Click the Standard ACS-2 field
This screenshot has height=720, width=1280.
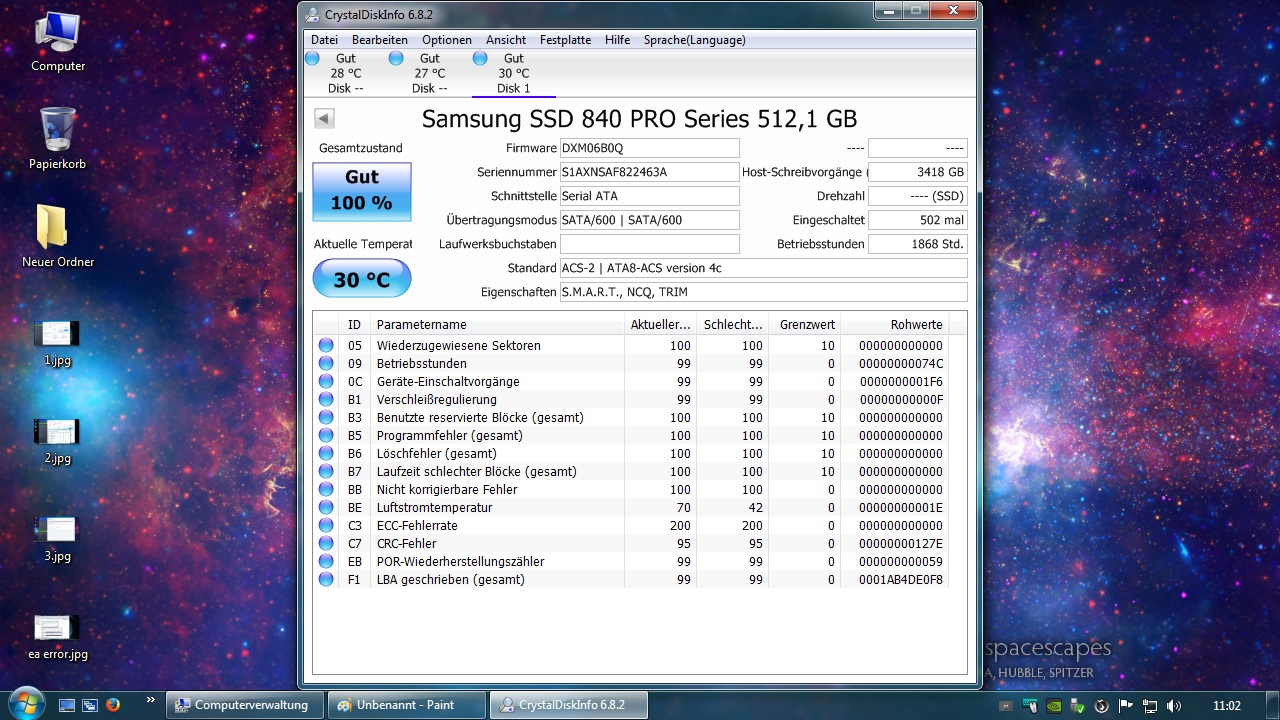point(763,268)
